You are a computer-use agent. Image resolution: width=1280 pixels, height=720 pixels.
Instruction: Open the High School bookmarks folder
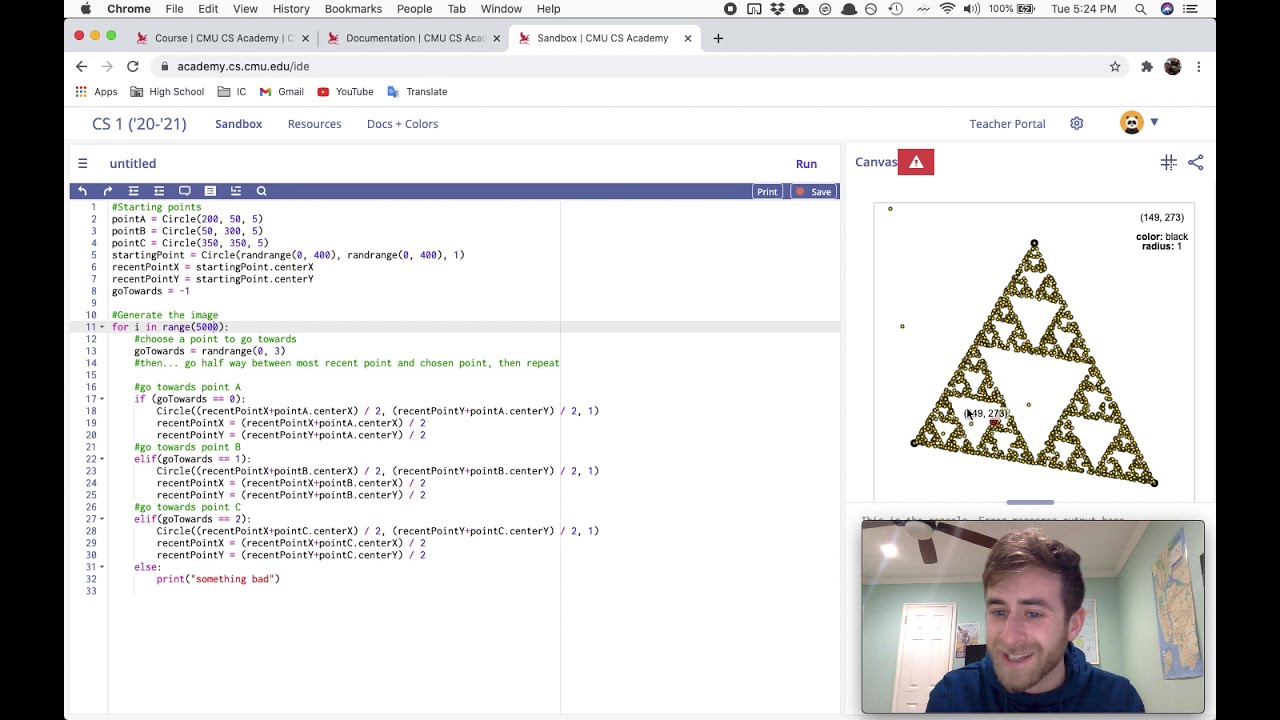click(167, 92)
